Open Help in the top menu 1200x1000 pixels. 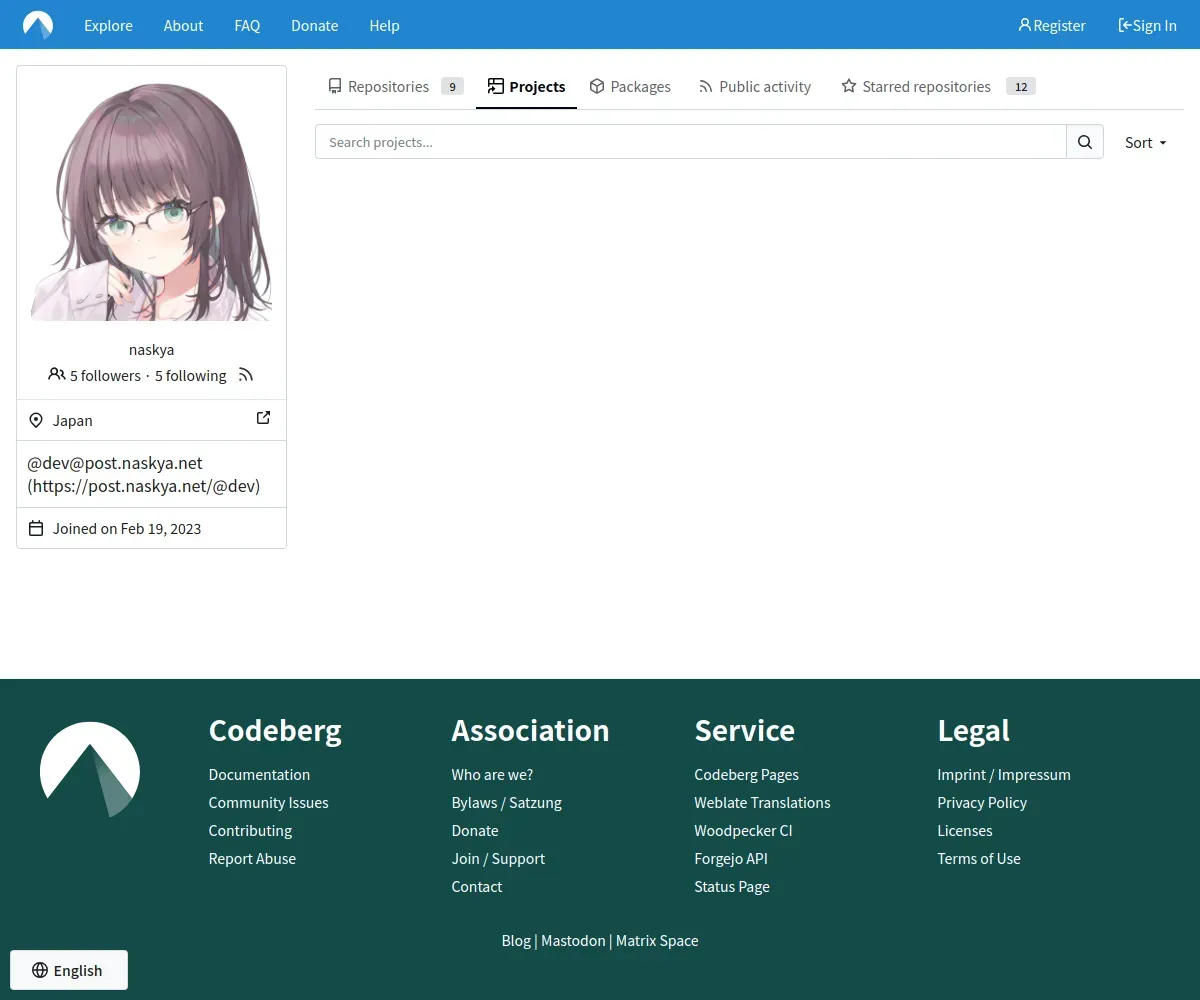(x=384, y=25)
